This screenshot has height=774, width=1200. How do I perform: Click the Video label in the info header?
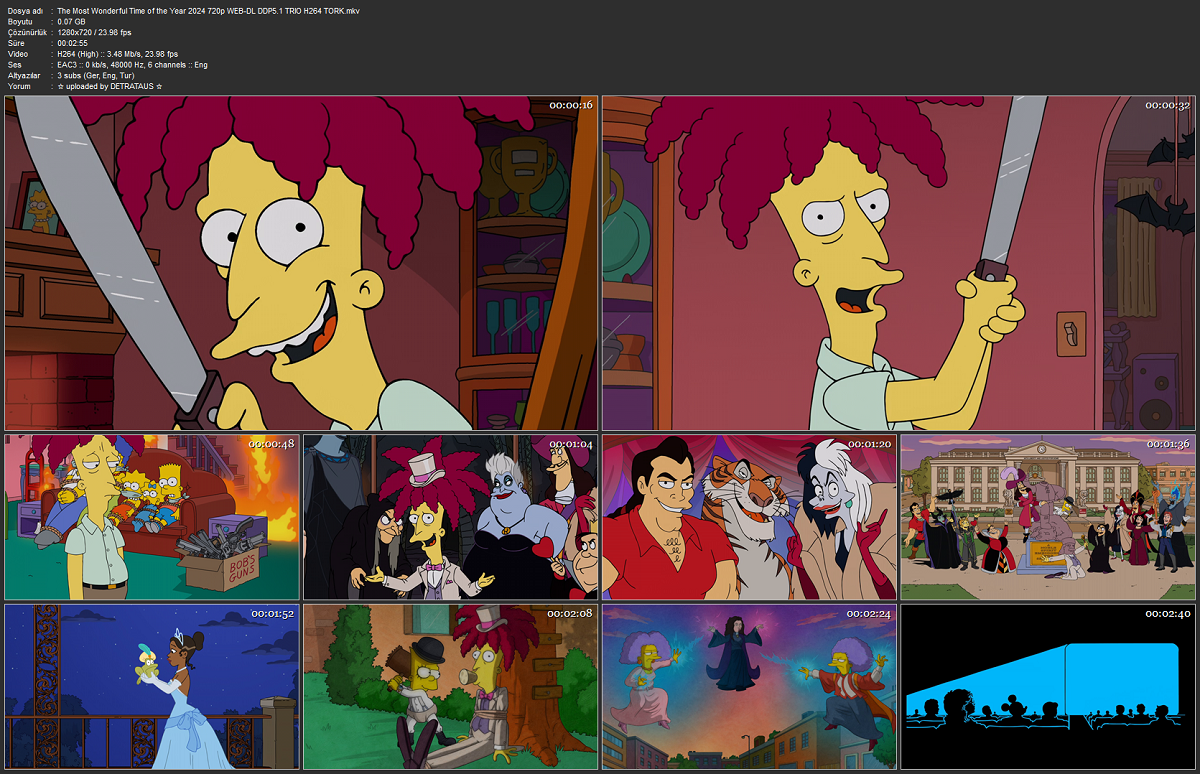click(x=18, y=54)
